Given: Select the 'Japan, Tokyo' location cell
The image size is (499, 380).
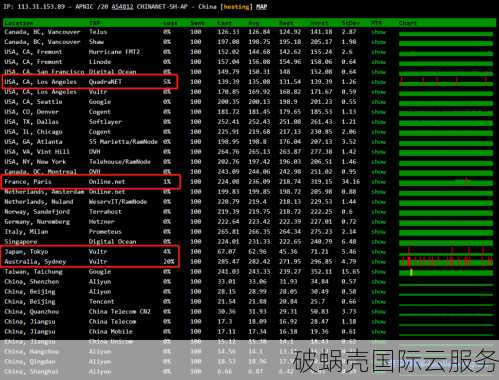Looking at the screenshot, I should (x=26, y=252).
